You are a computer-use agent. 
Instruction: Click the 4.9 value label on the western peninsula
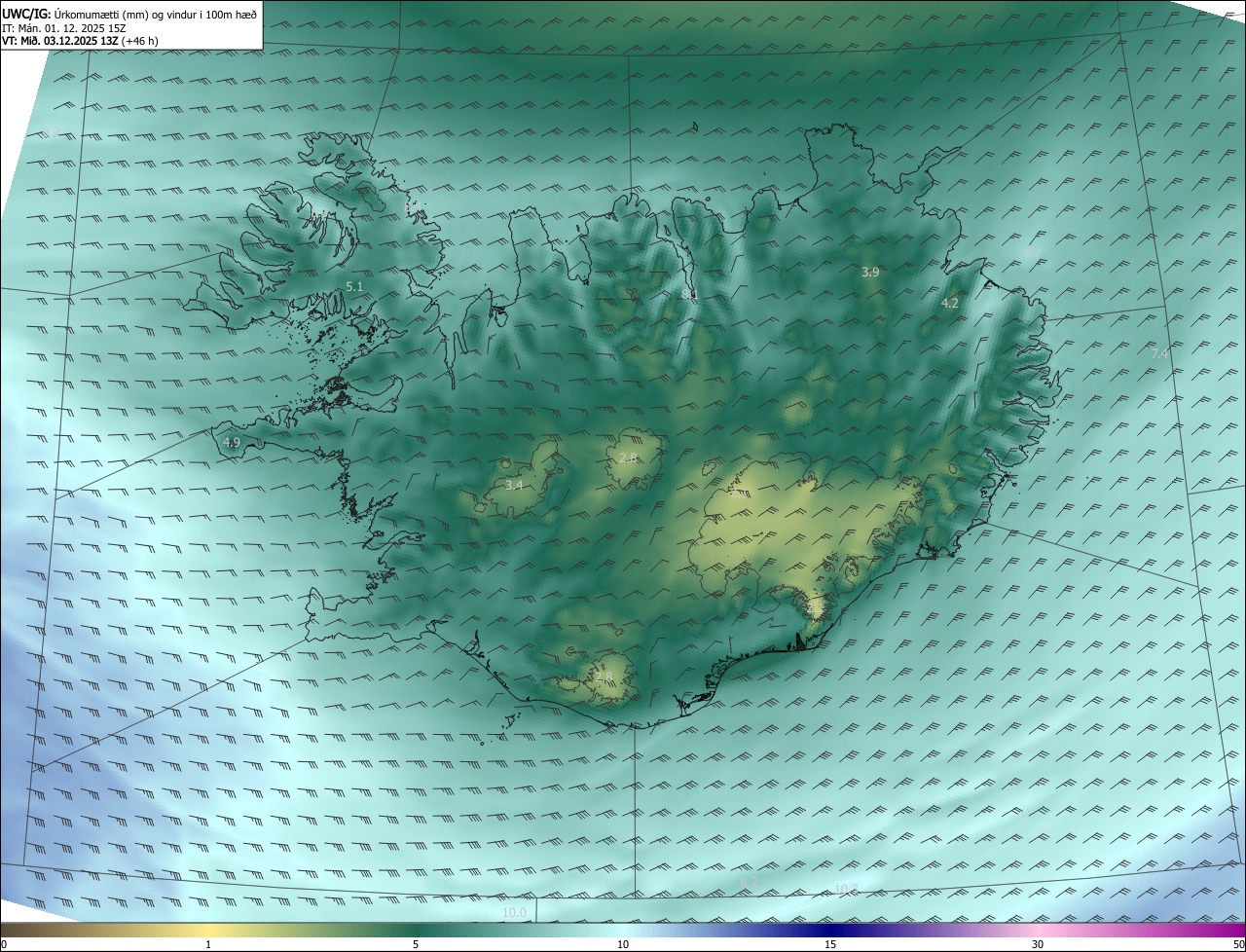pyautogui.click(x=231, y=442)
